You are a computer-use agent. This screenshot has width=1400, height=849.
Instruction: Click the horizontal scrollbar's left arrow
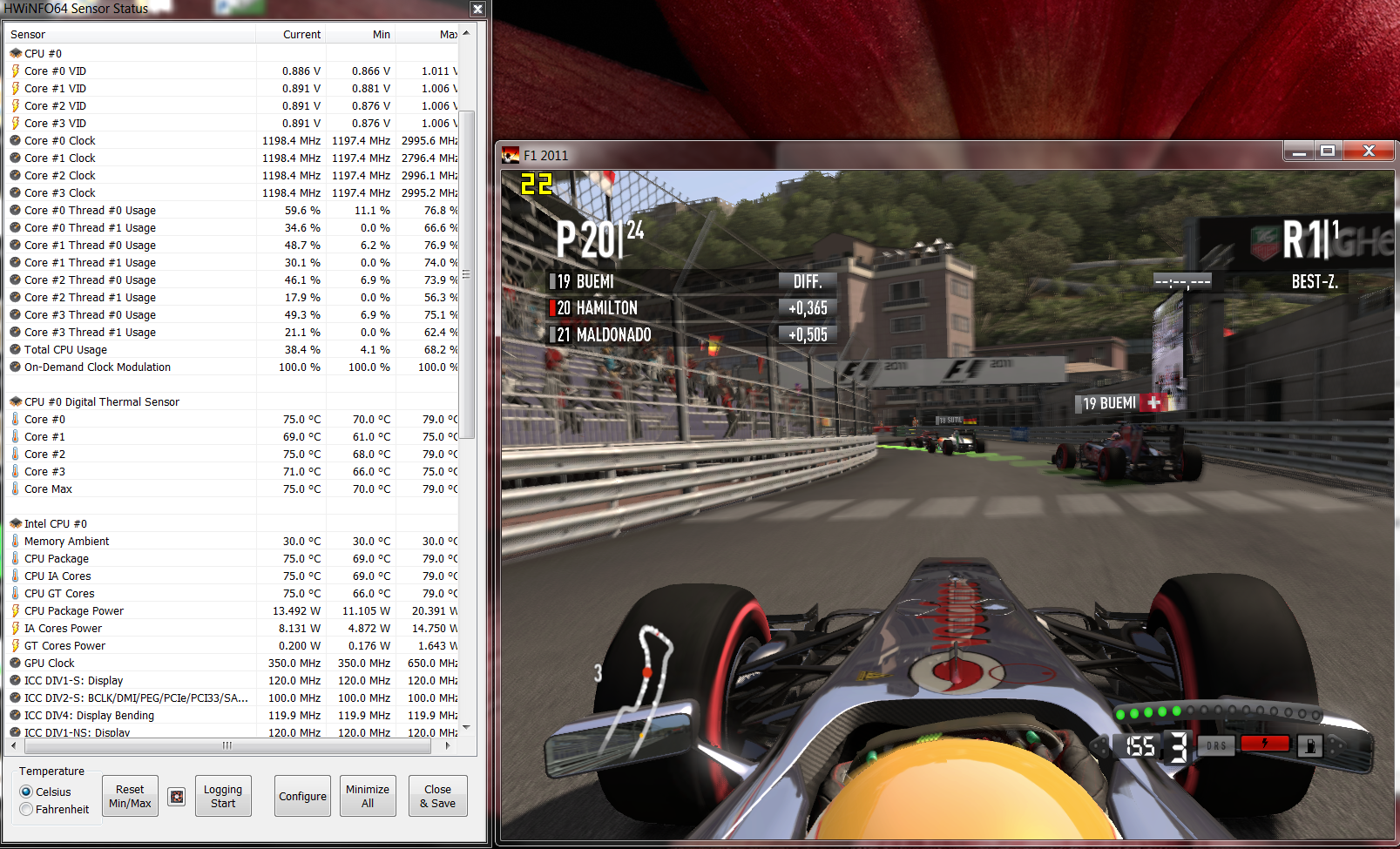point(13,745)
